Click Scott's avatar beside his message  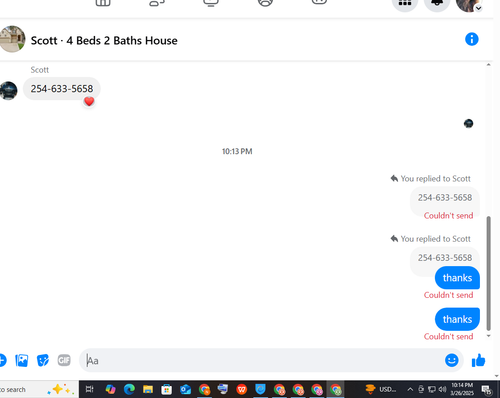pyautogui.click(x=8, y=90)
